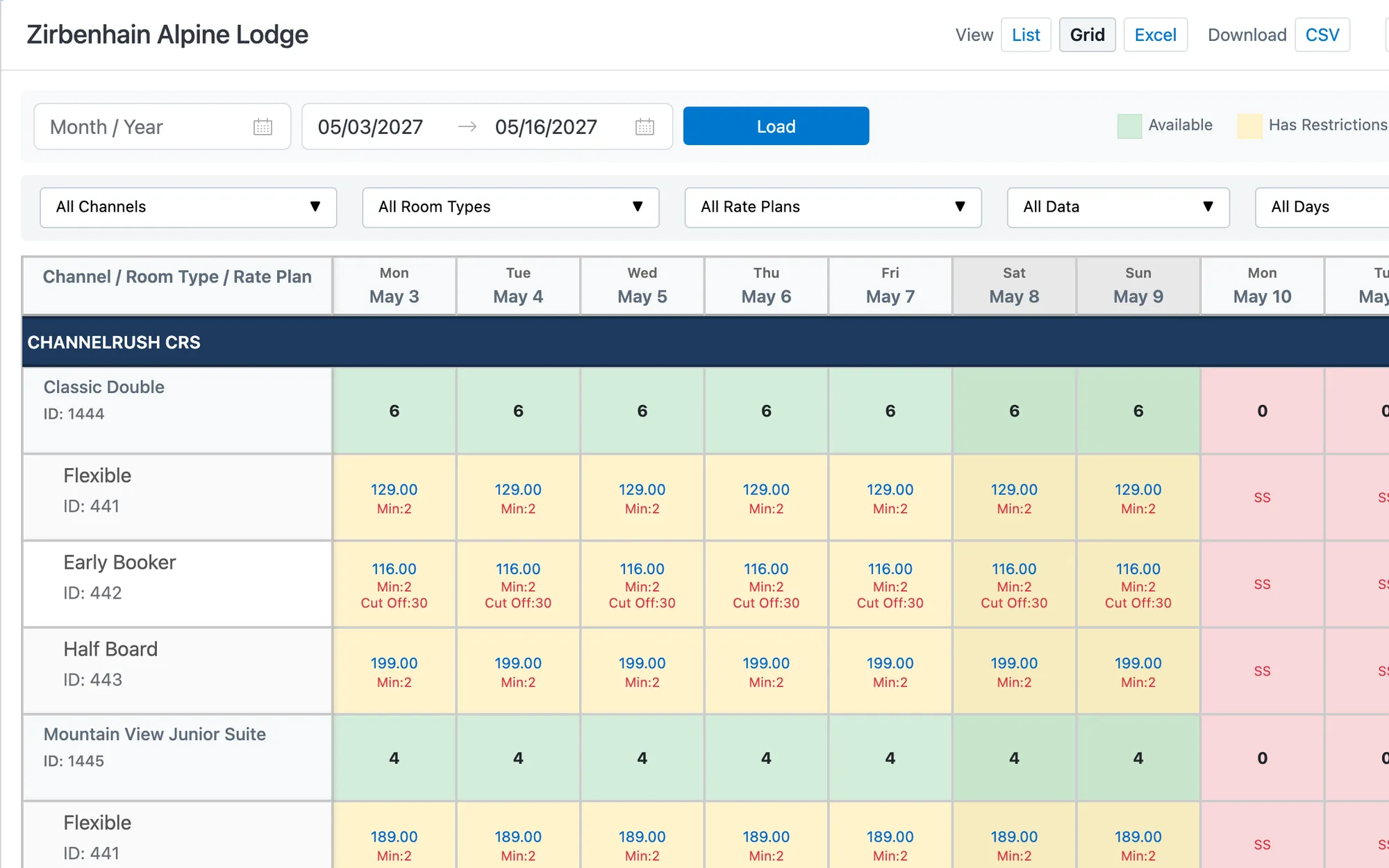Expand the All Channels dropdown
The height and width of the screenshot is (868, 1389).
click(x=188, y=207)
